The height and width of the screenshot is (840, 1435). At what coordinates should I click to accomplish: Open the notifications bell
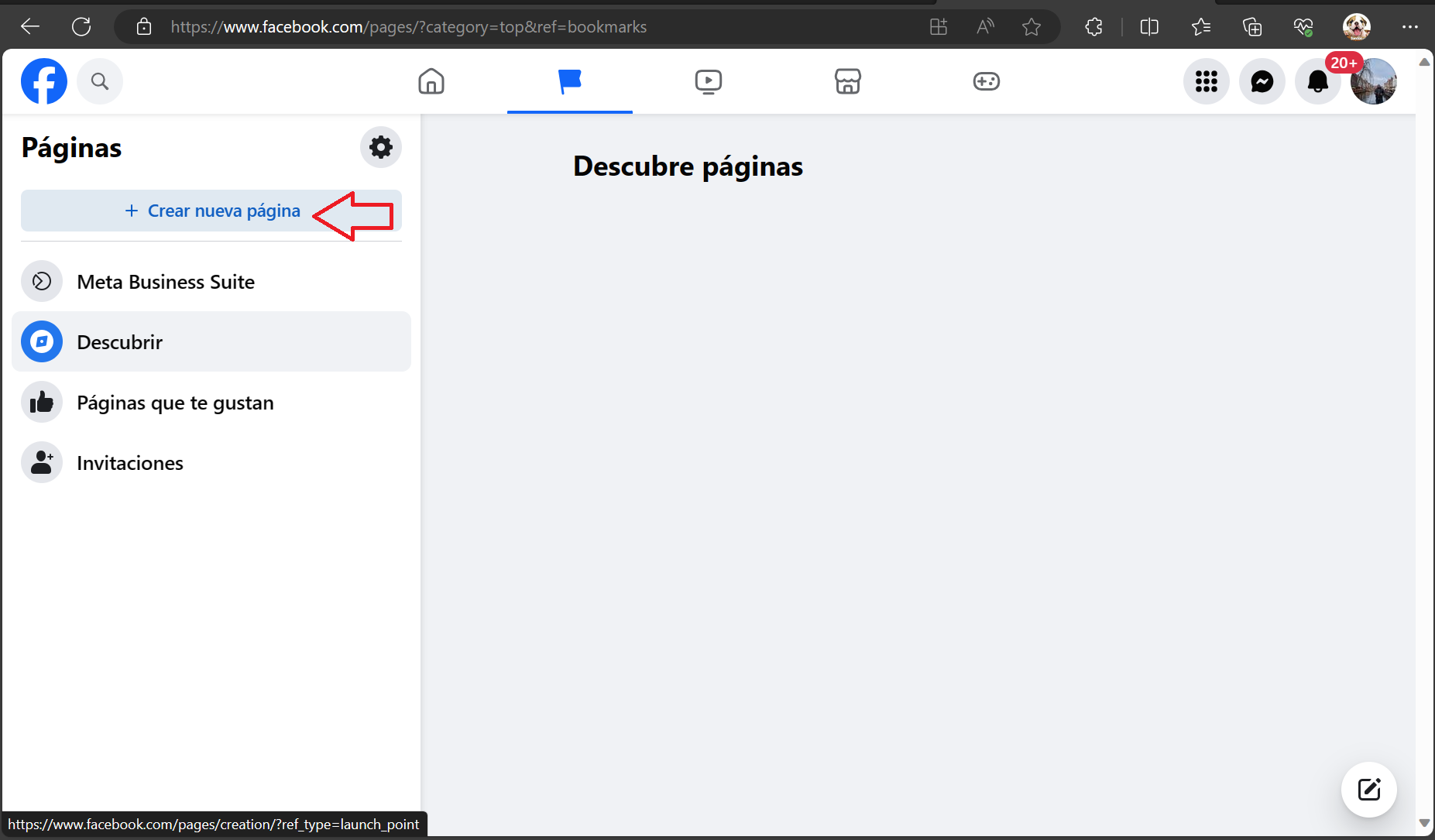1317,81
